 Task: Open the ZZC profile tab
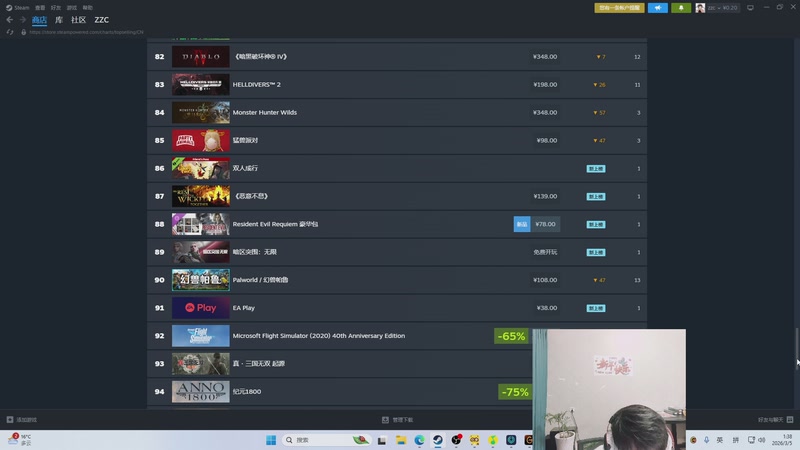(102, 20)
